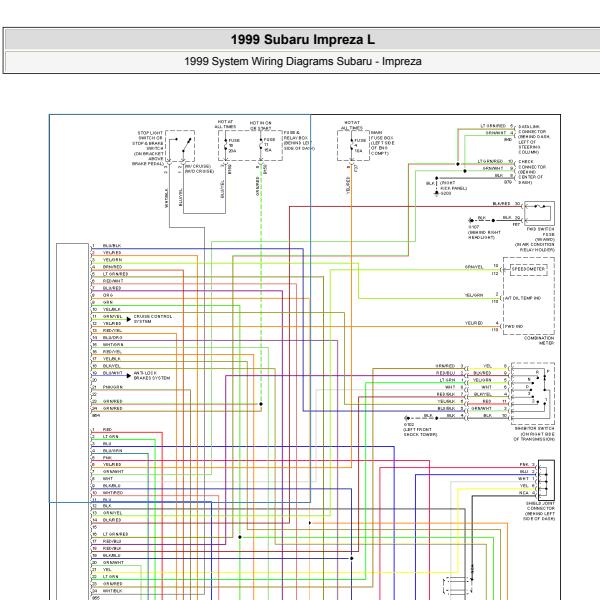Image resolution: width=600 pixels, height=600 pixels.
Task: Click the "FWD IND" label
Action: click(514, 326)
